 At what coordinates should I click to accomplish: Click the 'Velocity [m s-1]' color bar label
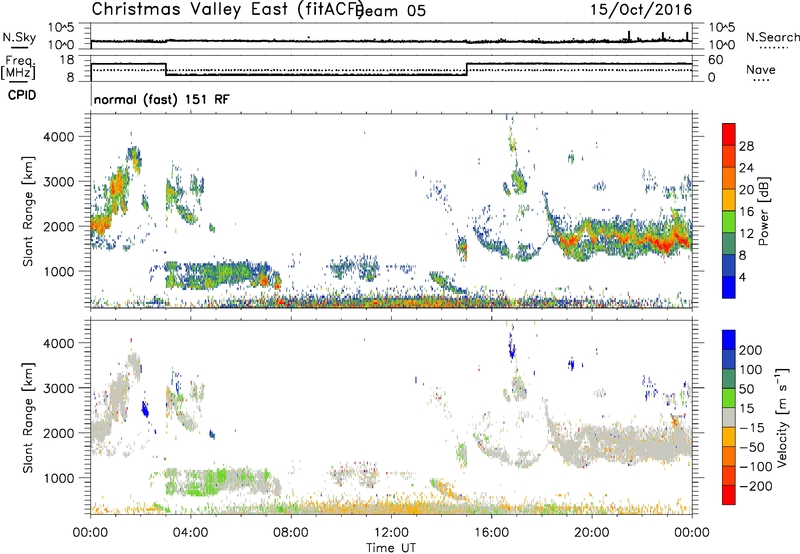point(783,417)
